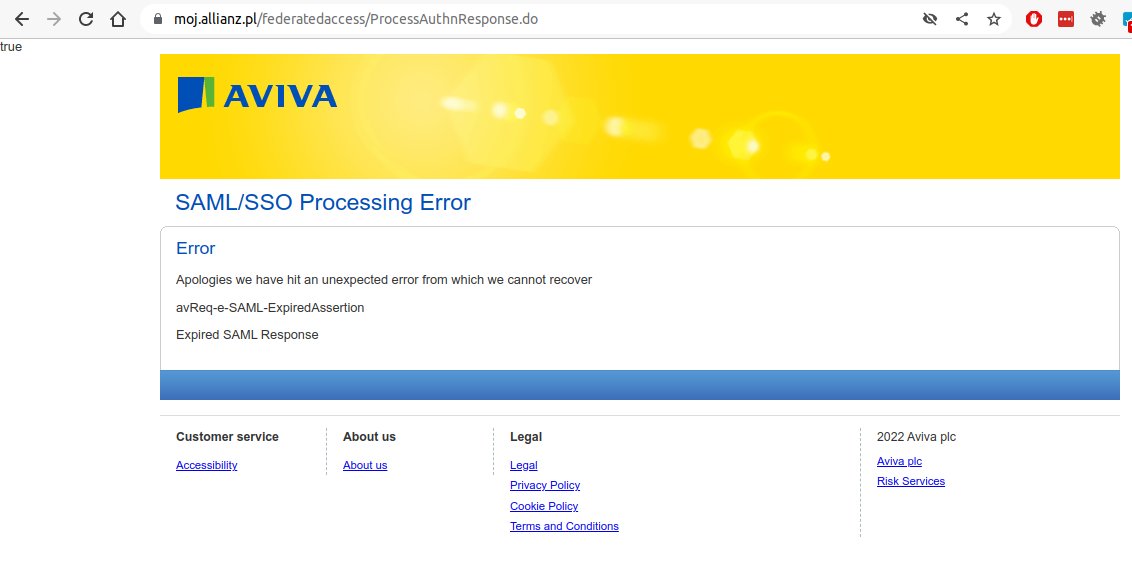
Task: Click the bold About us footer heading
Action: point(369,437)
